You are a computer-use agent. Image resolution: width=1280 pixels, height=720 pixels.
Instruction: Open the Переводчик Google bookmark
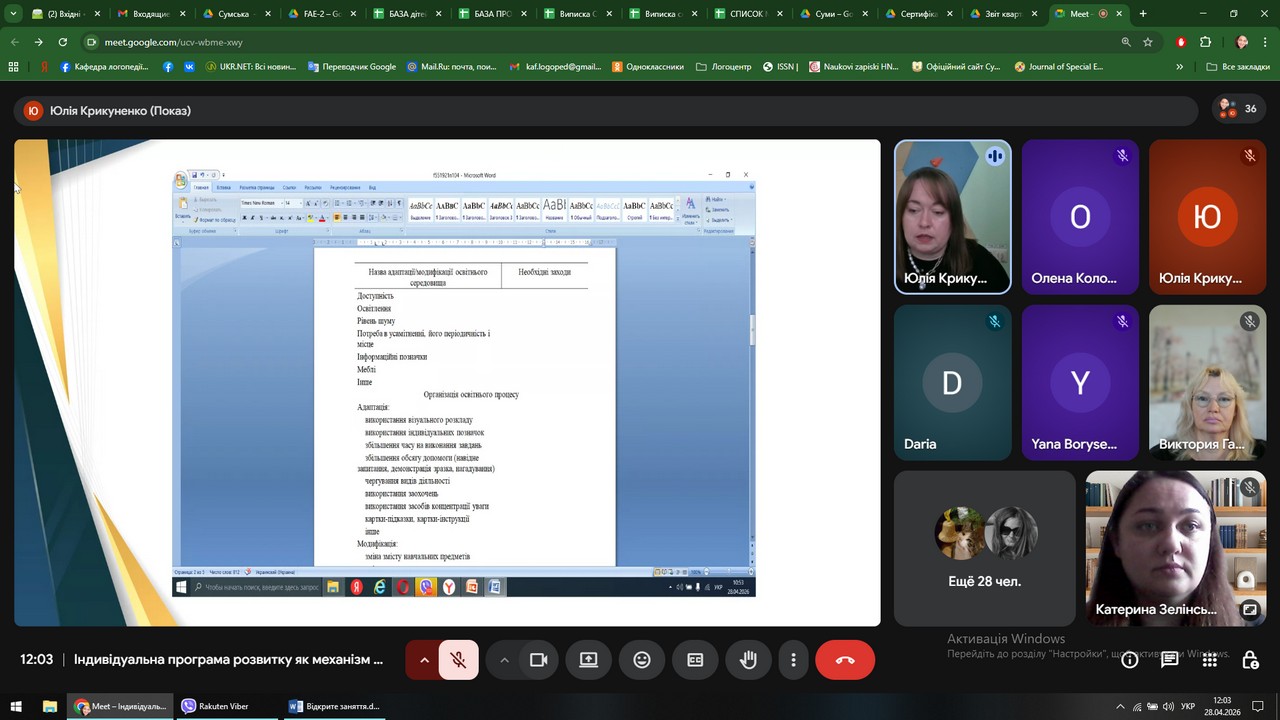[x=350, y=67]
